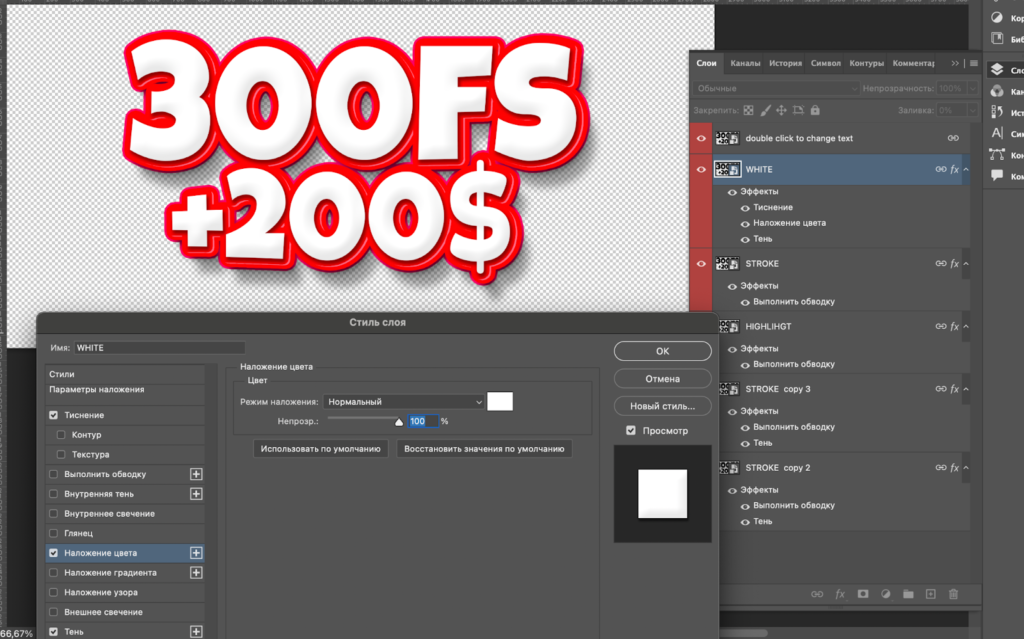Click the fx icon on STROKE layer
1024x639 pixels.
[954, 264]
